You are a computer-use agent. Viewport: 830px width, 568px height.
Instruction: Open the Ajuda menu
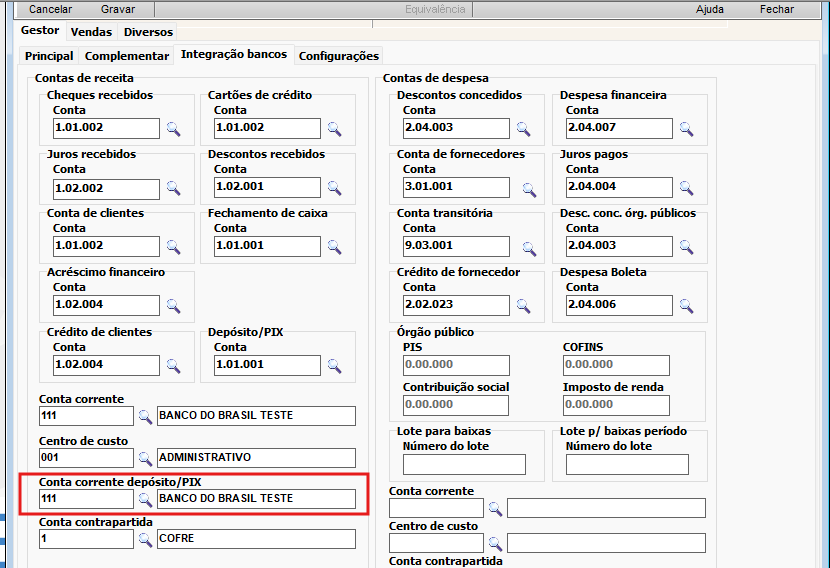pyautogui.click(x=710, y=9)
